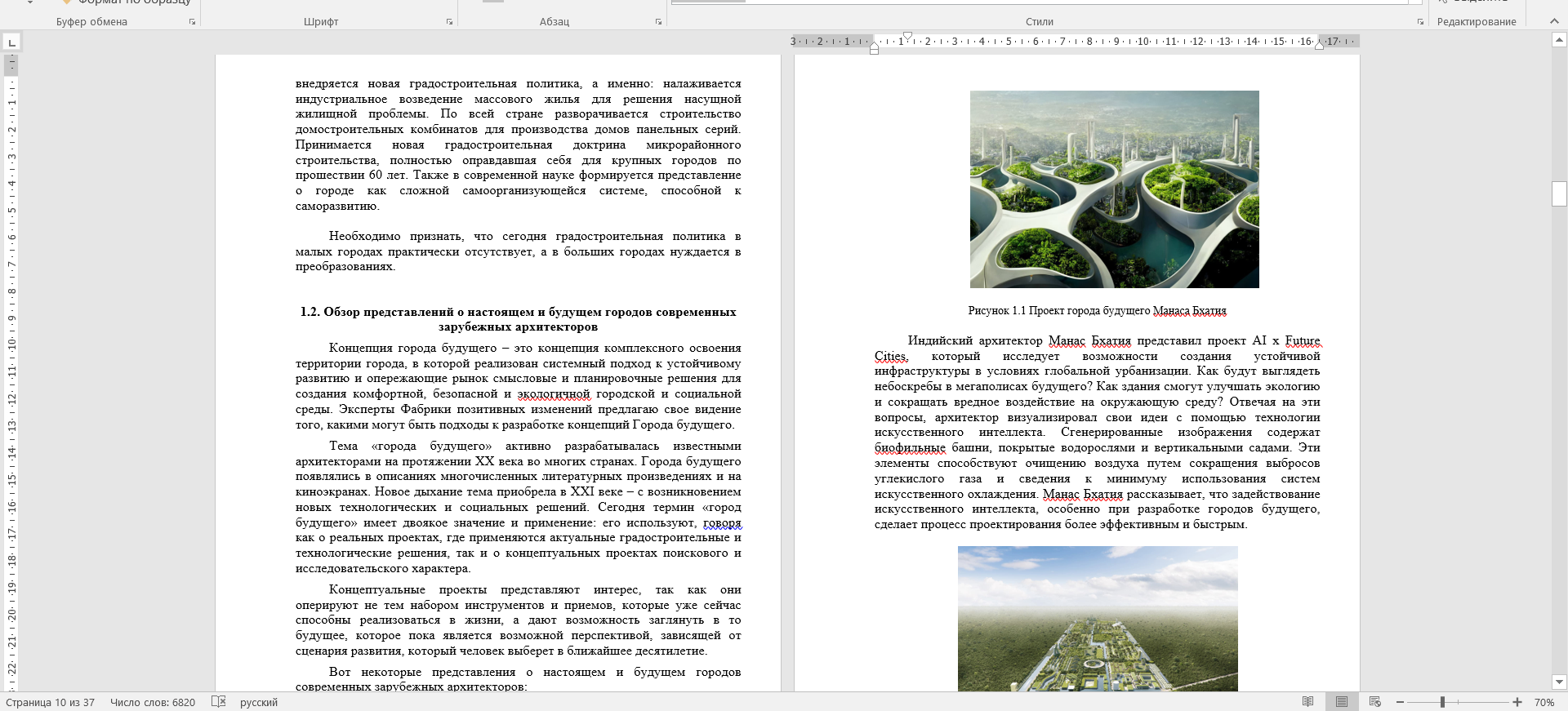The image size is (1568, 711).
Task: Switch to Web Layout view
Action: click(1375, 702)
